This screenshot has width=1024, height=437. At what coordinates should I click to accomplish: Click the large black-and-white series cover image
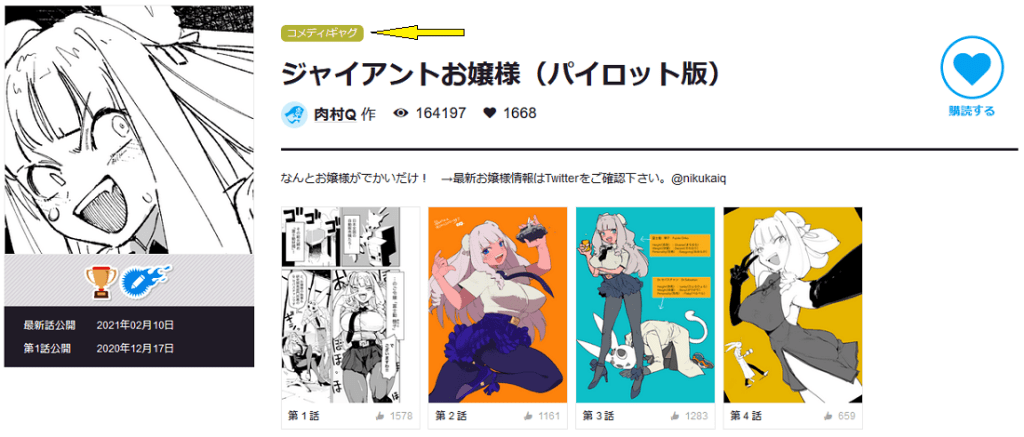click(129, 130)
